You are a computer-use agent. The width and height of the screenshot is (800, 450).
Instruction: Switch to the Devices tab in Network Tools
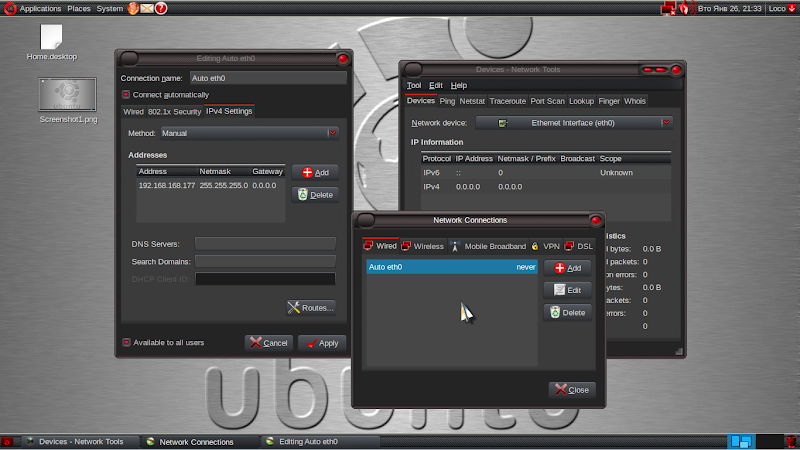[421, 101]
